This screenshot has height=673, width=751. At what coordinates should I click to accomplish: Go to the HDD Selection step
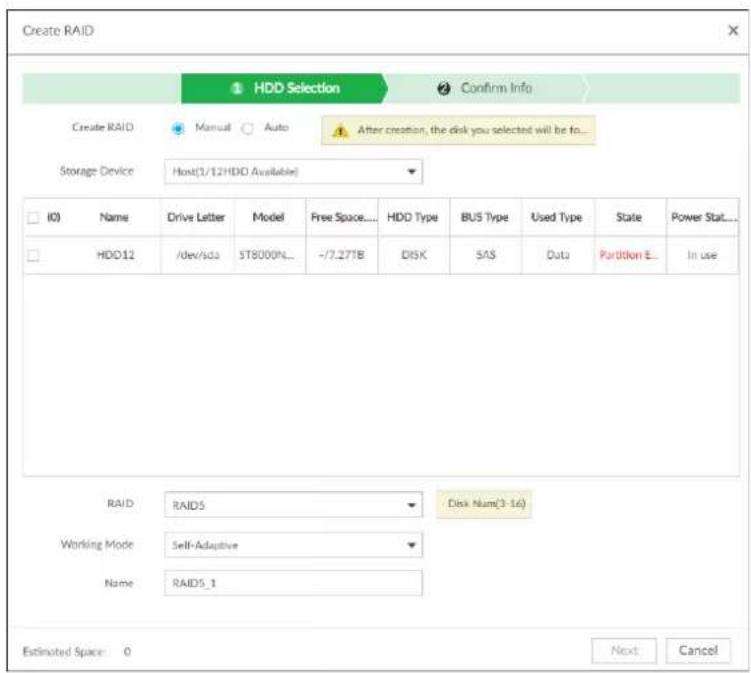pyautogui.click(x=284, y=88)
